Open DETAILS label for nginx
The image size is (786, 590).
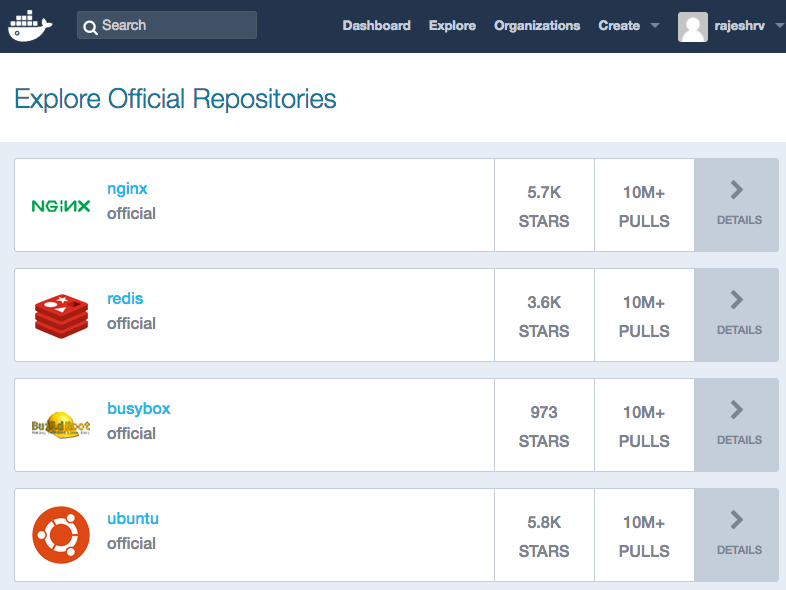[x=739, y=220]
